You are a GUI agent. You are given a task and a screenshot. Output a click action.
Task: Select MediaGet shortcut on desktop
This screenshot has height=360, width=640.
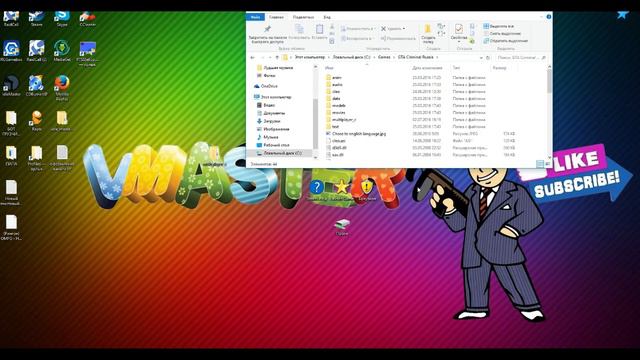tap(62, 51)
